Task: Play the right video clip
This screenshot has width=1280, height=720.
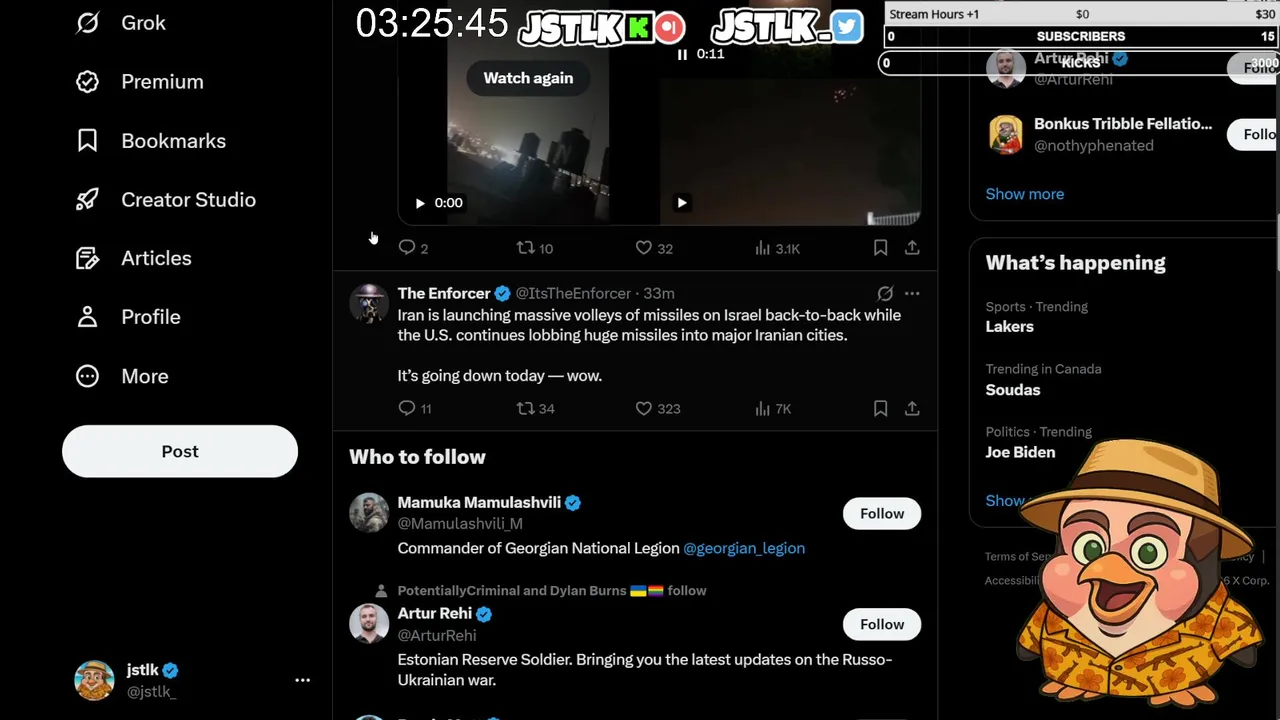Action: pyautogui.click(x=682, y=203)
